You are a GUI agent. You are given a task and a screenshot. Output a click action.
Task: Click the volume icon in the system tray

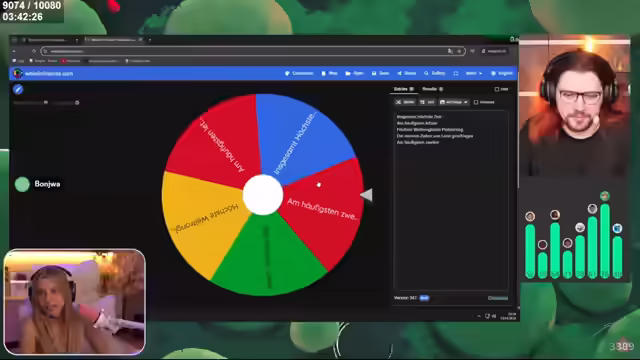click(494, 316)
